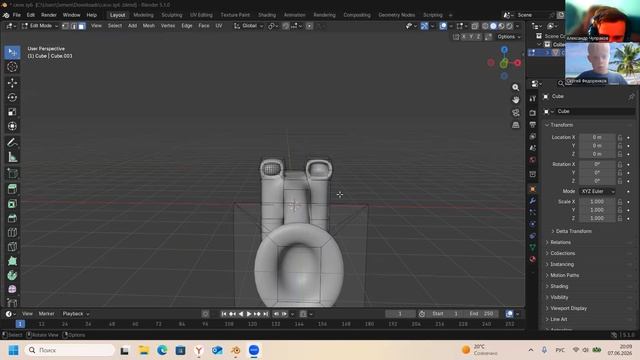Select the Scale tool

12,112
